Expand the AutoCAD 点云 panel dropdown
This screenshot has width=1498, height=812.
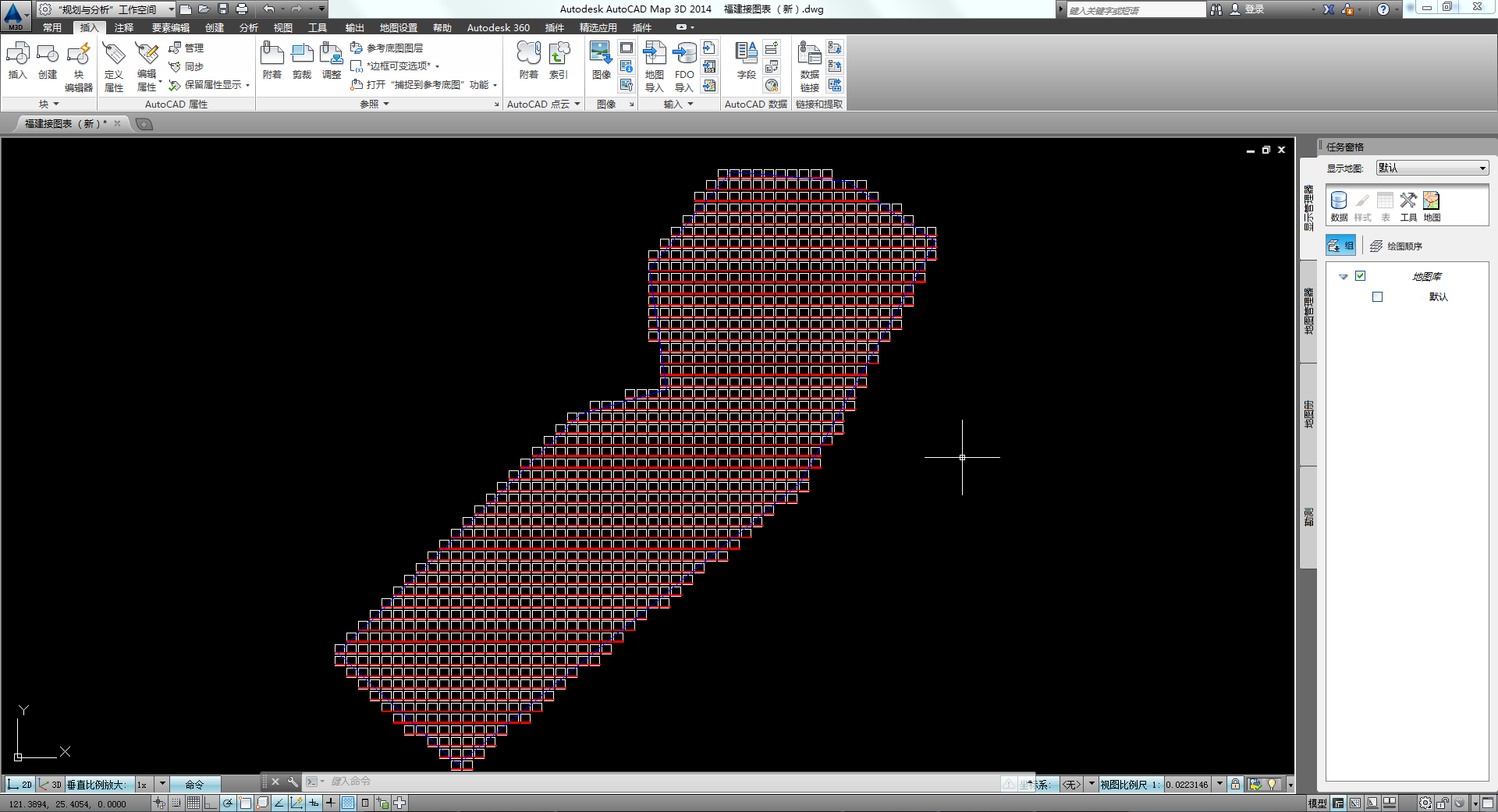pyautogui.click(x=544, y=104)
